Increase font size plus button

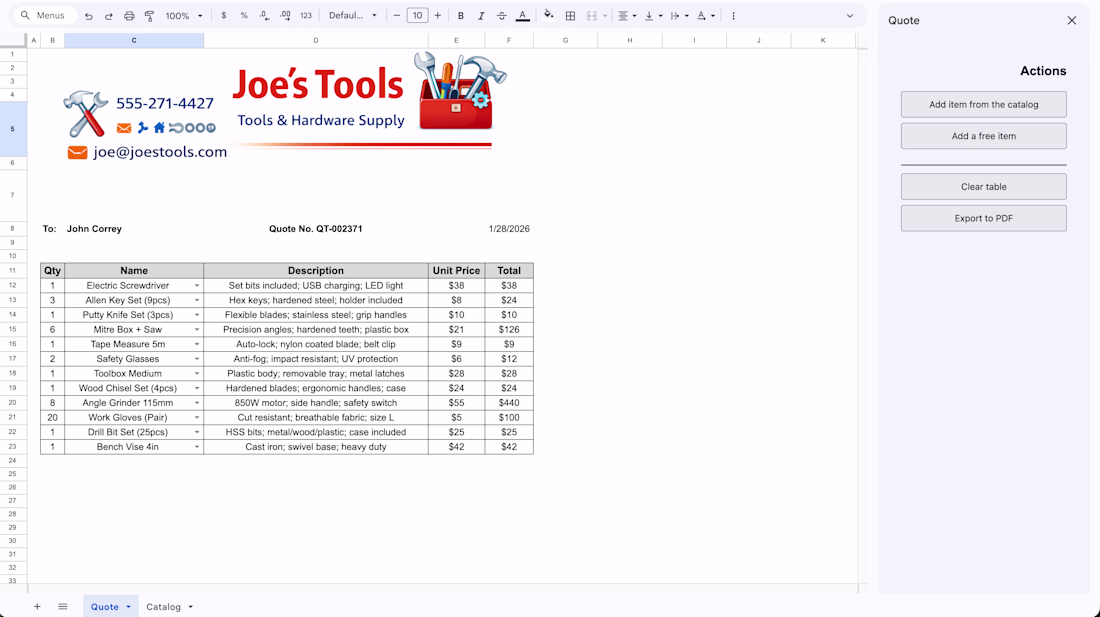click(x=438, y=15)
